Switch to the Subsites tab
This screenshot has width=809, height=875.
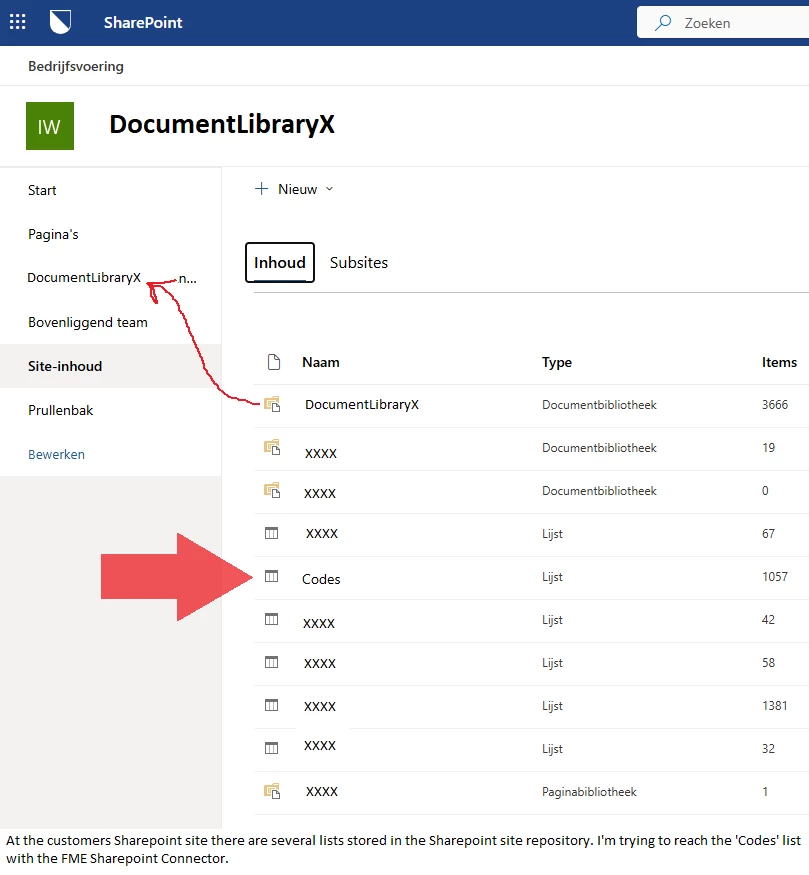[359, 262]
